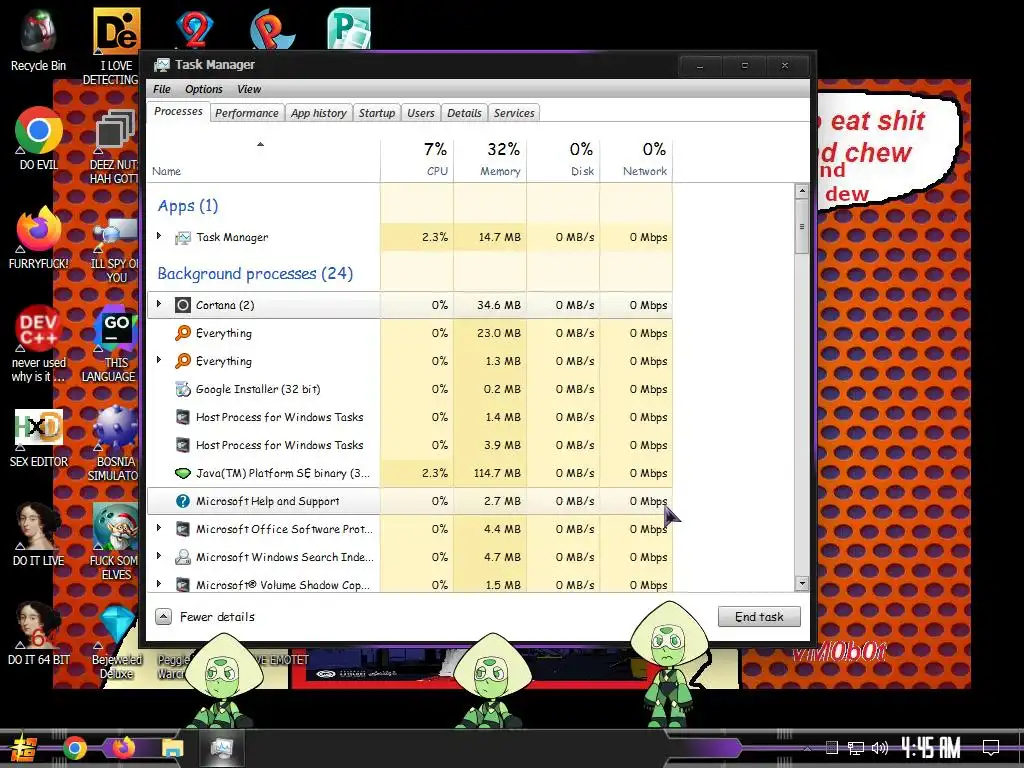The width and height of the screenshot is (1024, 768).
Task: Click the process list scrollbar thumb
Action: pyautogui.click(x=801, y=227)
